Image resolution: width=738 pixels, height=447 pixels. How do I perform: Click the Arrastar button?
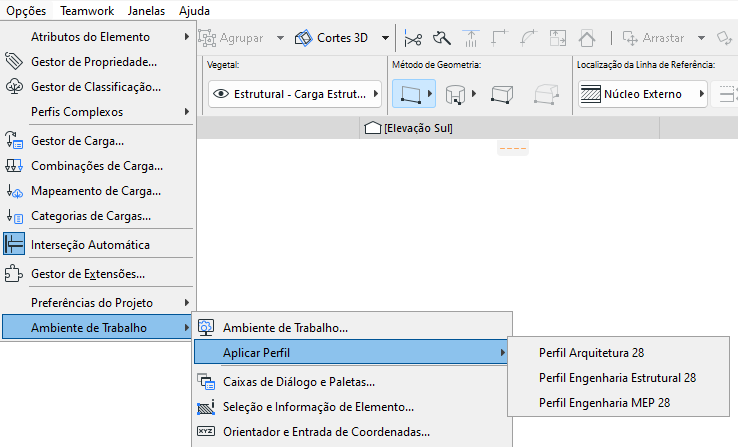coord(653,38)
